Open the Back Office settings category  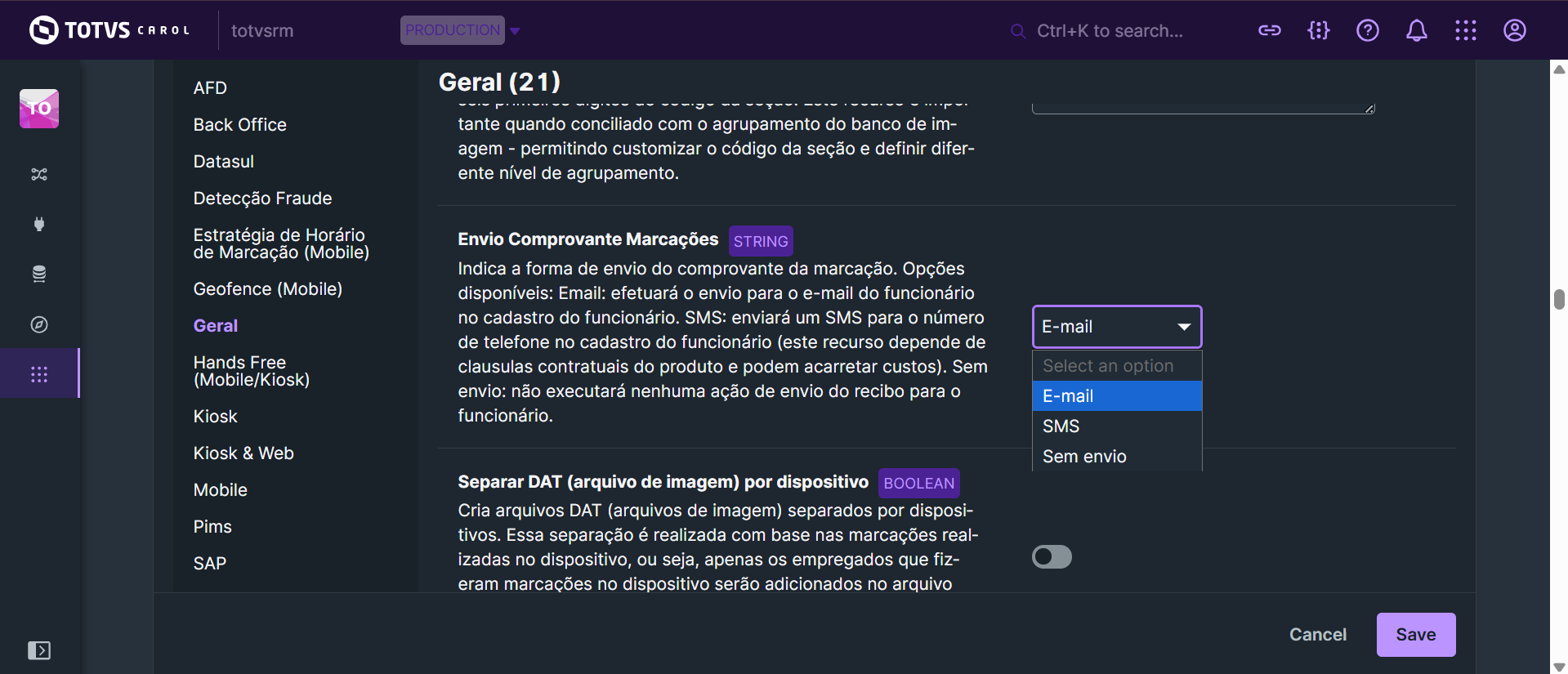point(239,125)
